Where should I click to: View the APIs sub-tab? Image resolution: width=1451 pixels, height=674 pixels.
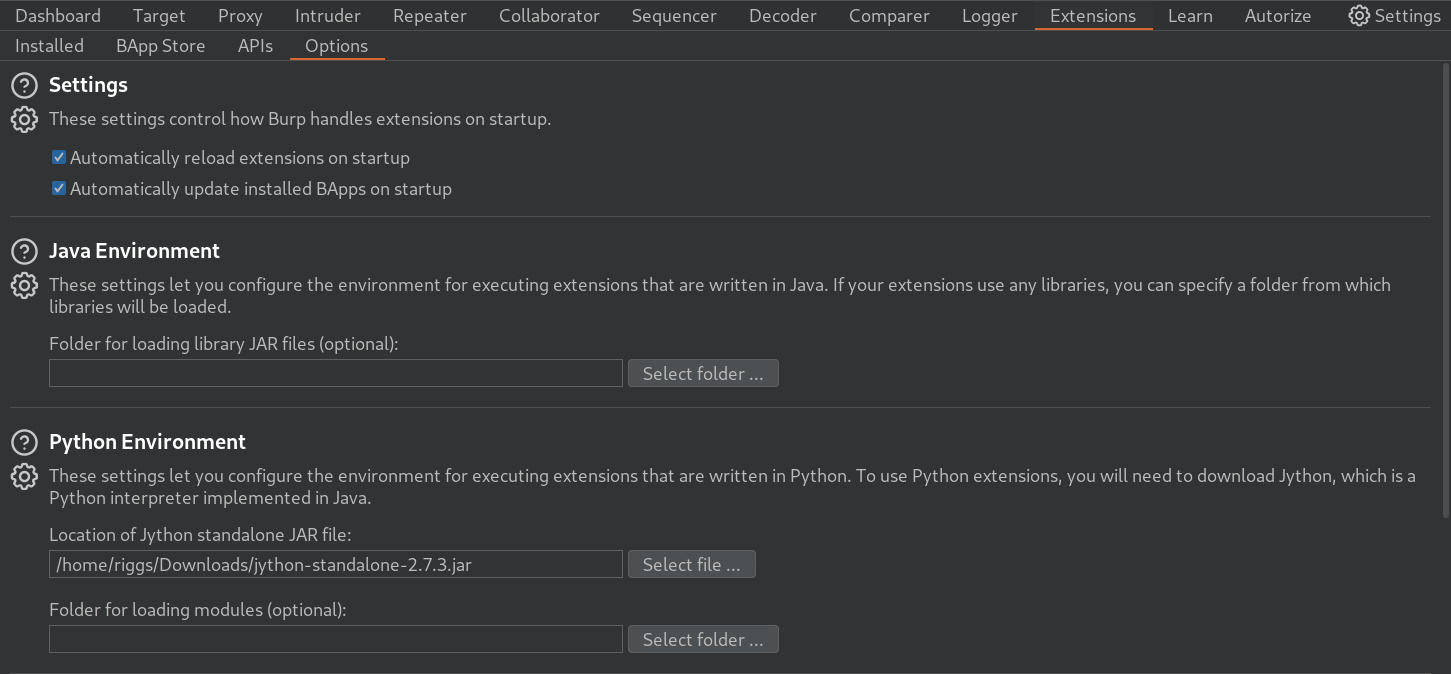[x=255, y=46]
